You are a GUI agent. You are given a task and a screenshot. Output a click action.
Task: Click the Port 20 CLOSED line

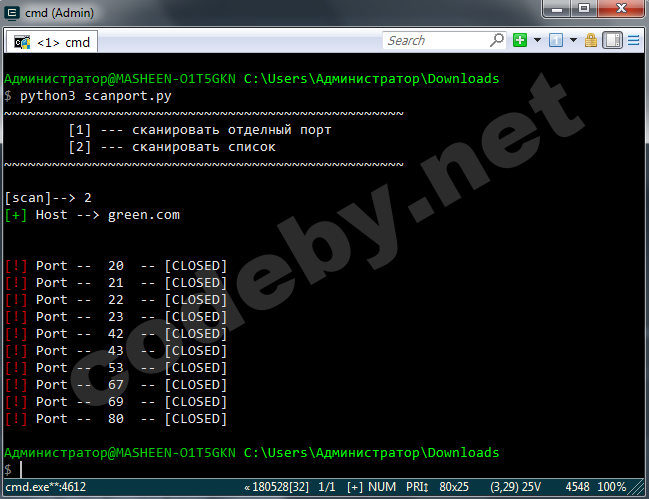click(x=116, y=266)
